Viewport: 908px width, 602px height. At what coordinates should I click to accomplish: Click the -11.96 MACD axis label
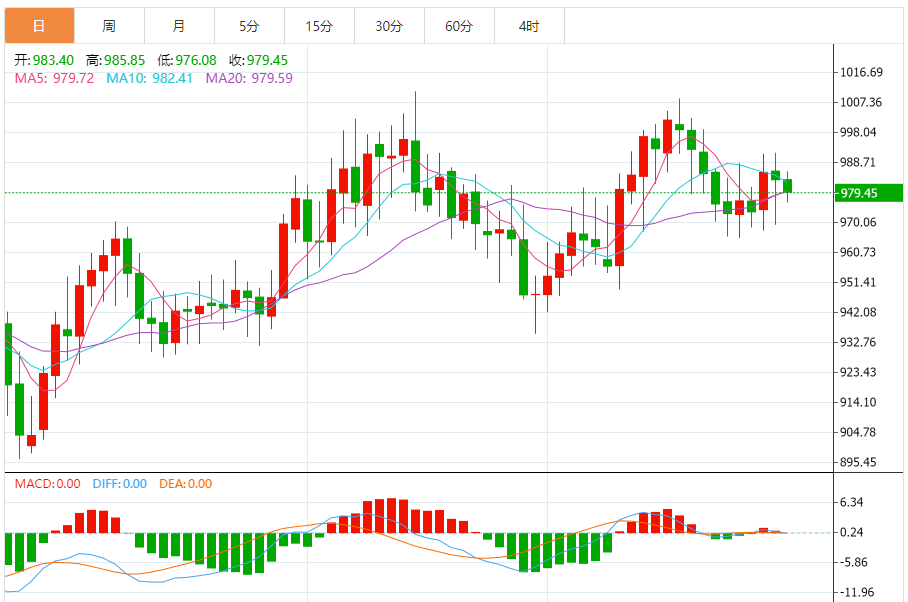coord(857,593)
